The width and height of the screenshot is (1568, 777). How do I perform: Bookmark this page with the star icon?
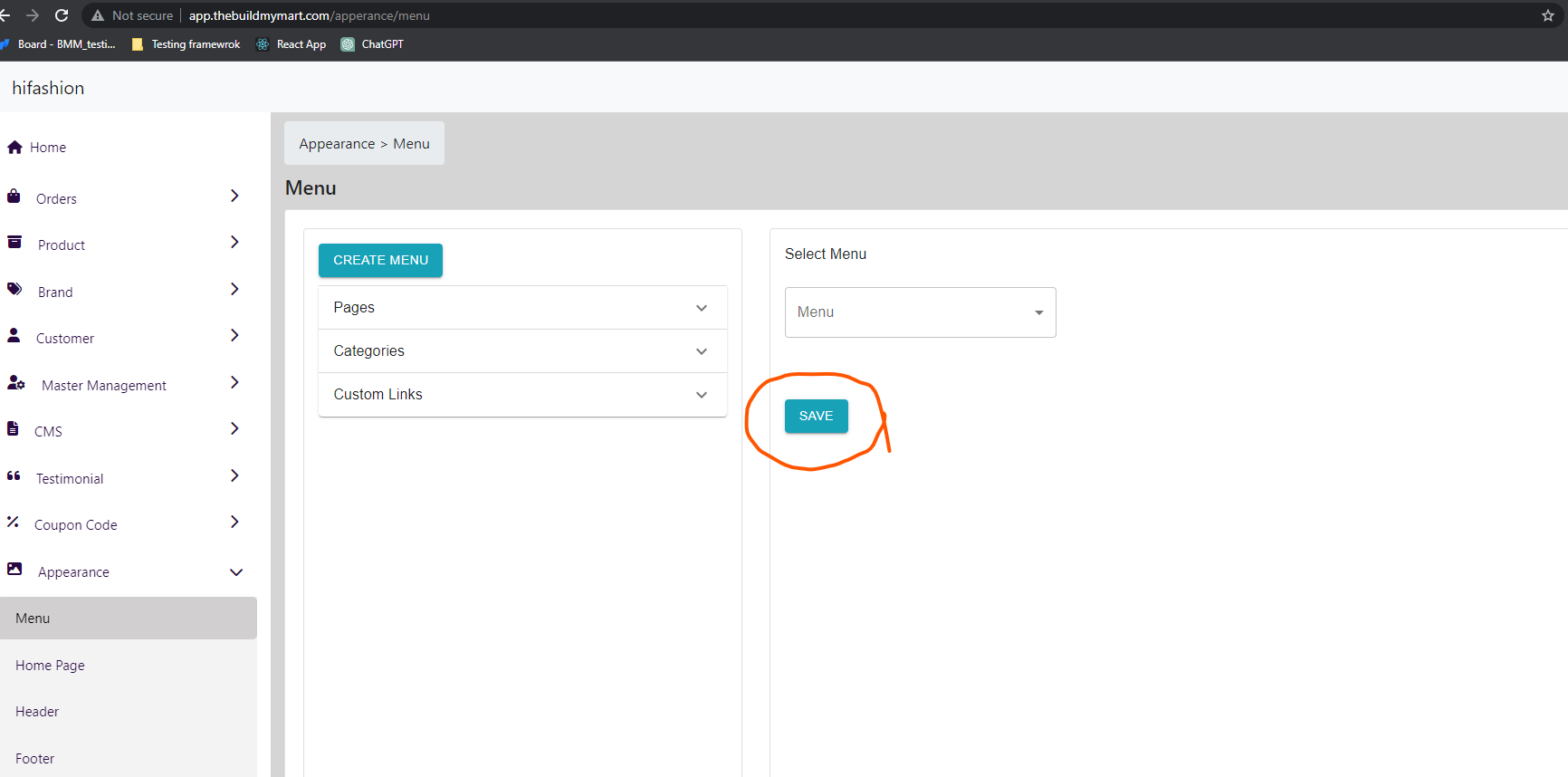point(1548,15)
